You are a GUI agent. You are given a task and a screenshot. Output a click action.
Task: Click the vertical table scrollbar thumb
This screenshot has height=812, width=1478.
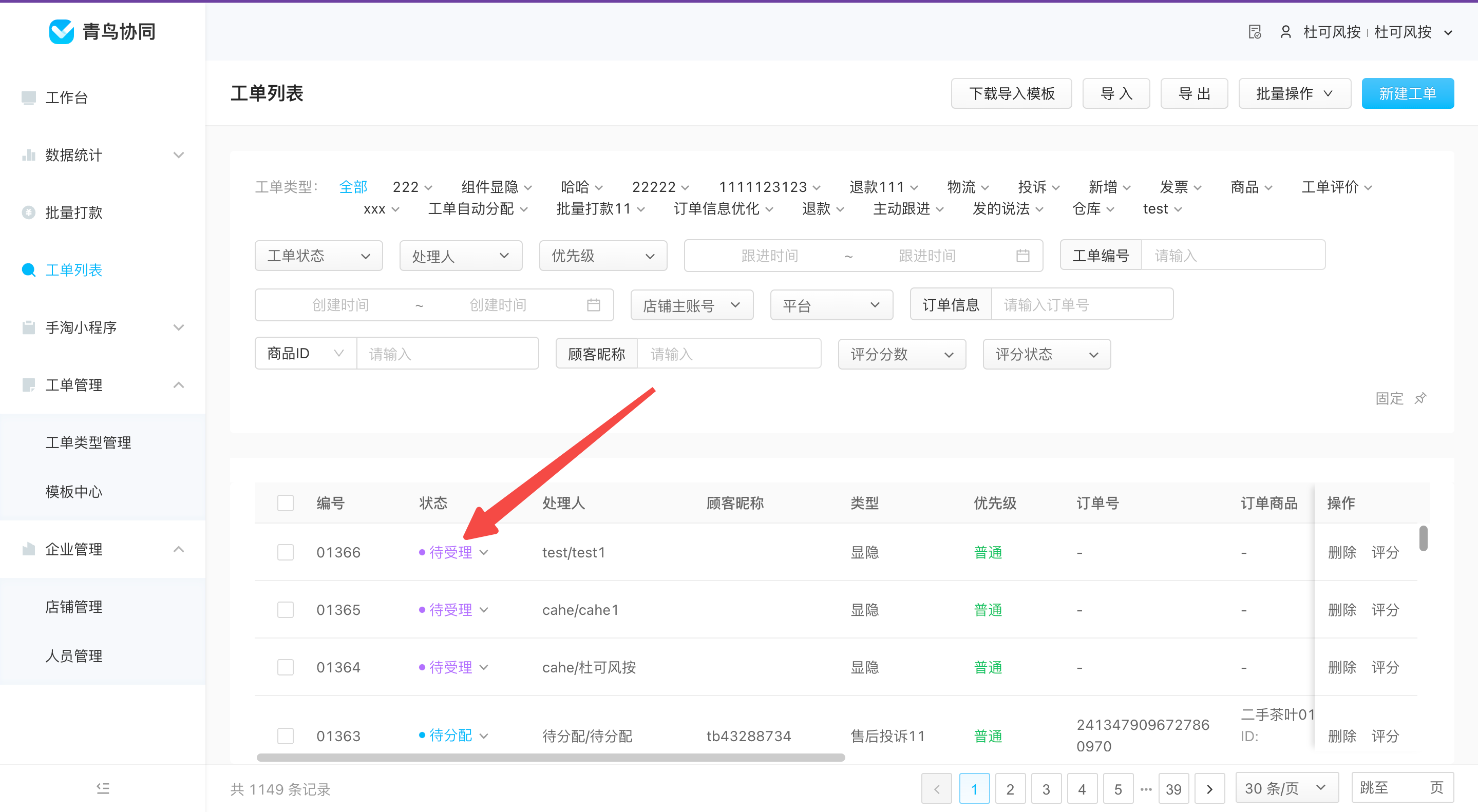click(1424, 538)
